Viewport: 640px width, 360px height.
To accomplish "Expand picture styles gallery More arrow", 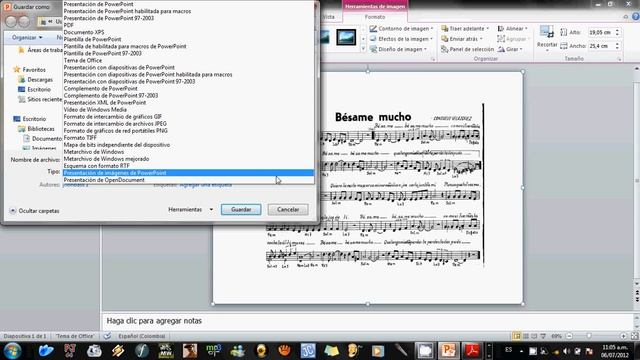I will [x=363, y=49].
